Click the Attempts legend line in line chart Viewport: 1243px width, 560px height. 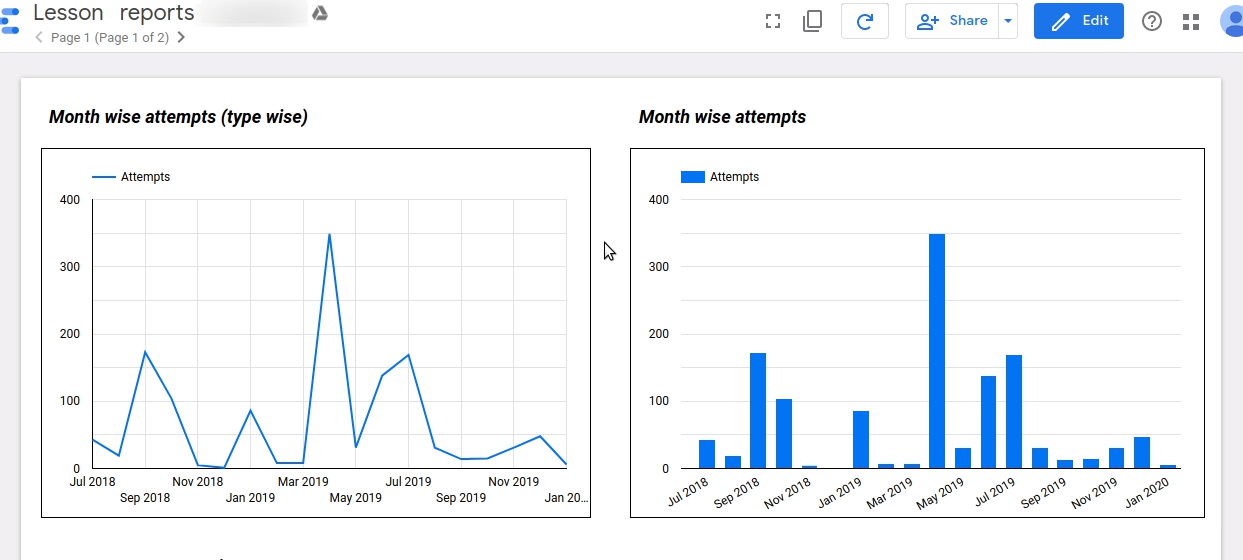click(104, 177)
